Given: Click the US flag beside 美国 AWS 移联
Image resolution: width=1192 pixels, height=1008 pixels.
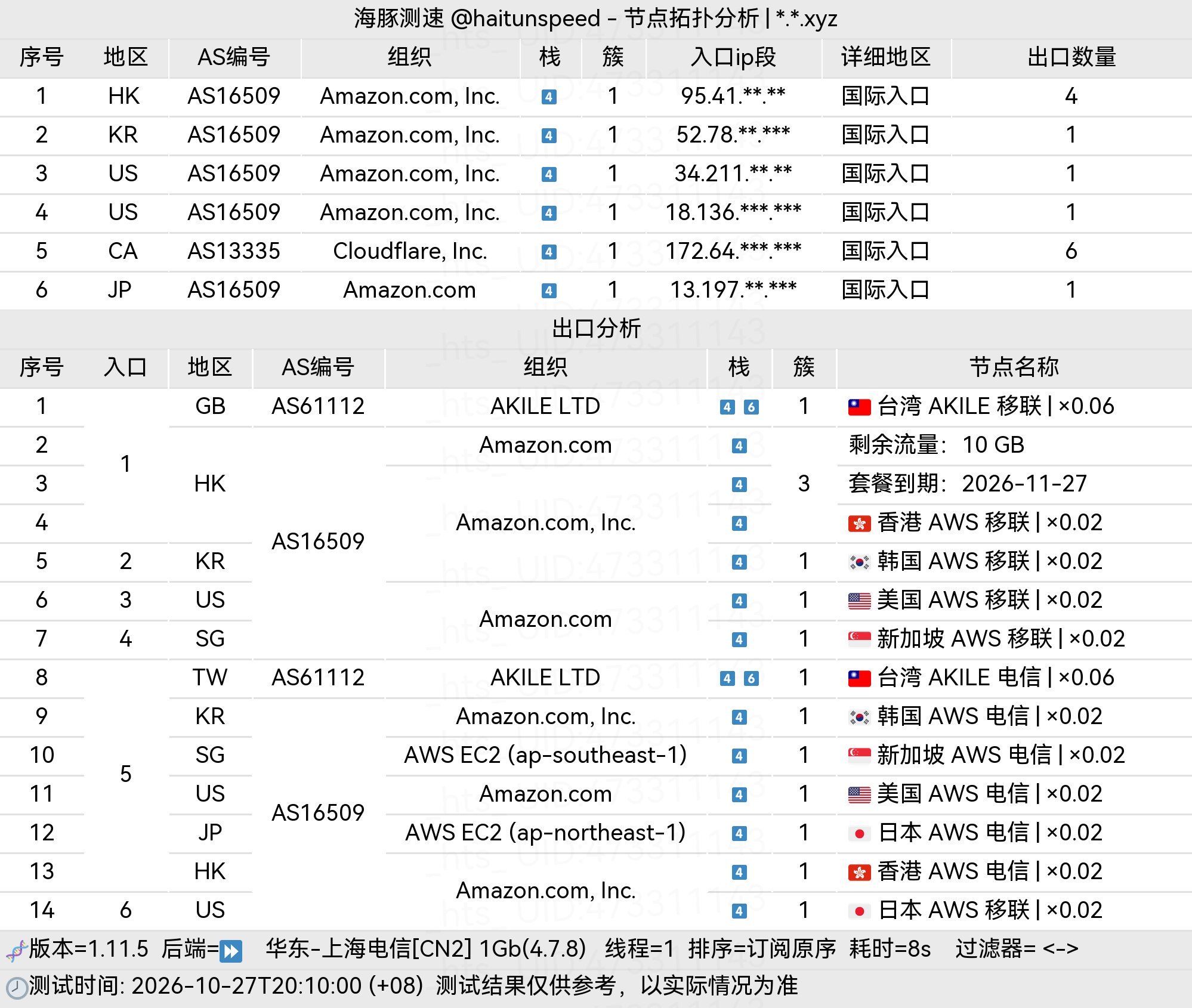Looking at the screenshot, I should tap(859, 601).
